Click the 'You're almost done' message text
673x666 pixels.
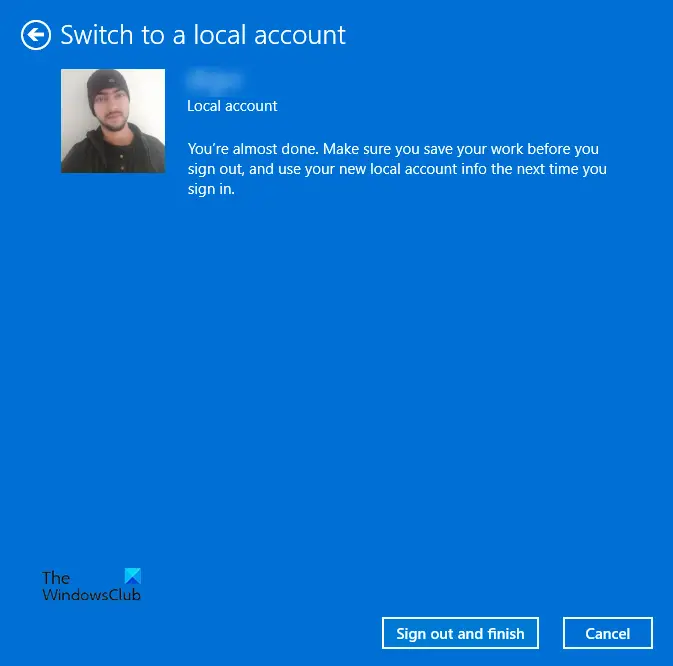(x=397, y=169)
